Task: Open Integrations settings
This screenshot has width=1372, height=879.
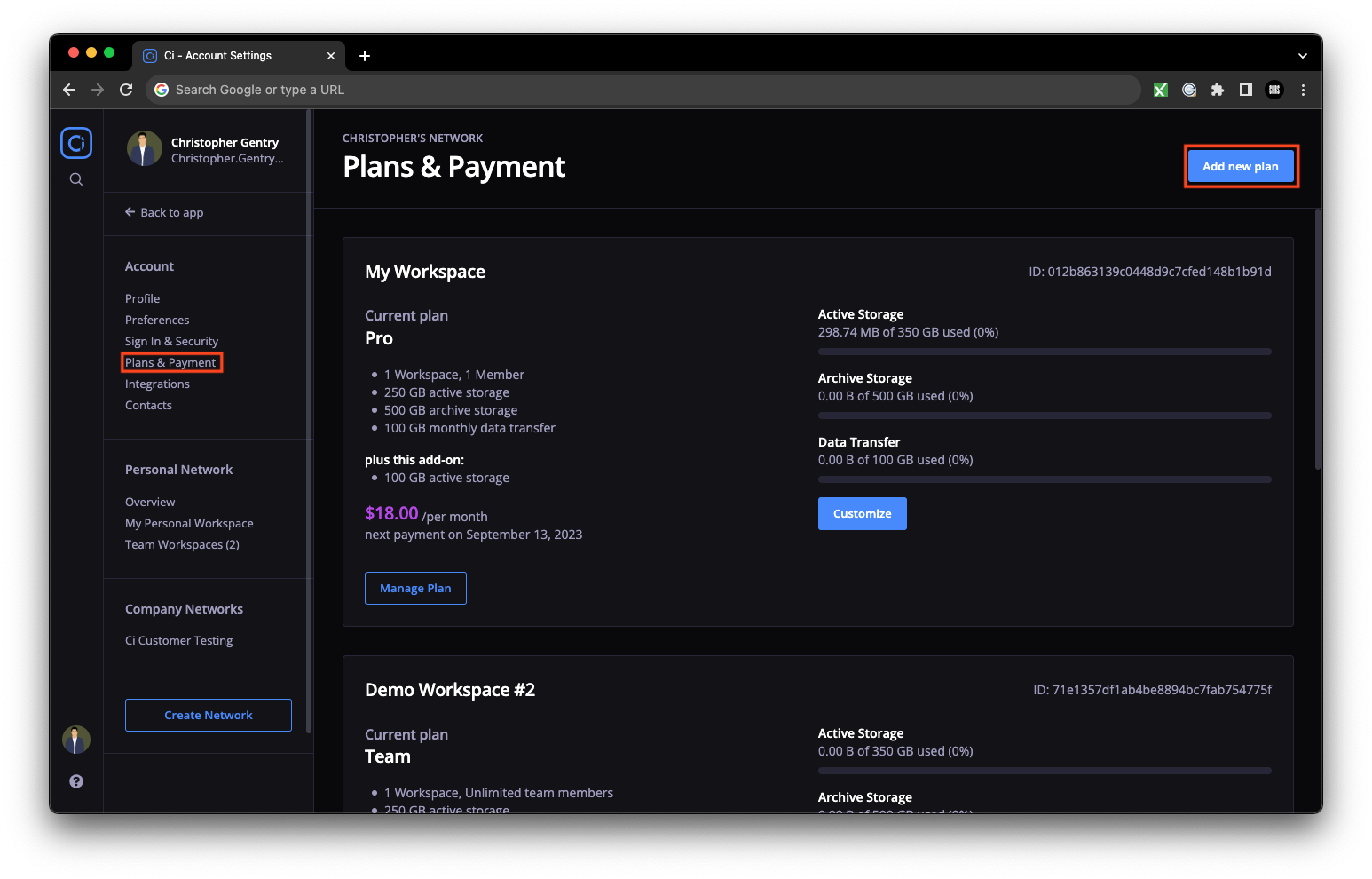Action: click(157, 384)
